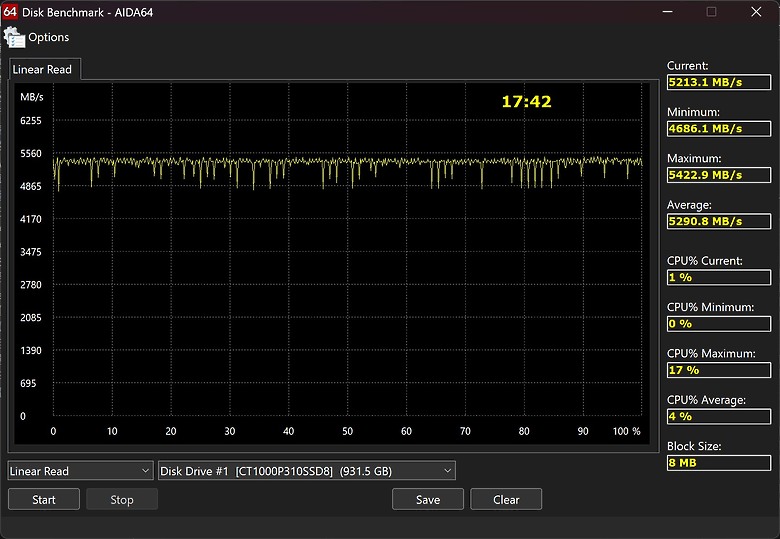Open the Disk Drive #1 selection dropdown

(x=306, y=471)
